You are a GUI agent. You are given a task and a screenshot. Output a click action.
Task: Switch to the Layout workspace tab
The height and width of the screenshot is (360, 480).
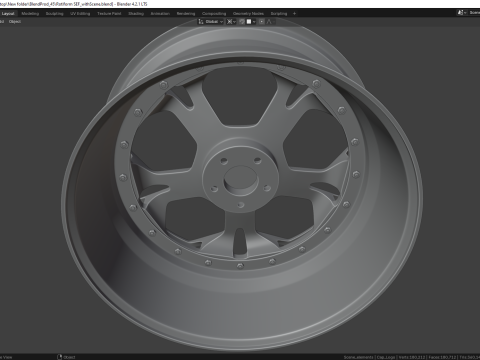(x=8, y=14)
